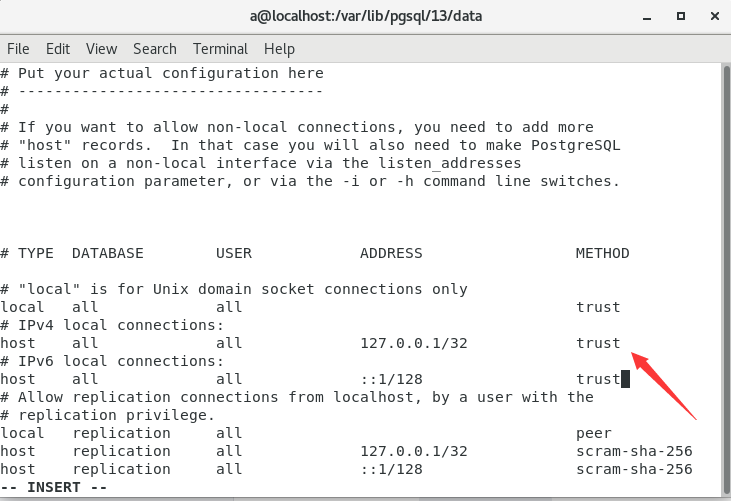Open the Terminal menu
731x501 pixels.
tap(220, 48)
